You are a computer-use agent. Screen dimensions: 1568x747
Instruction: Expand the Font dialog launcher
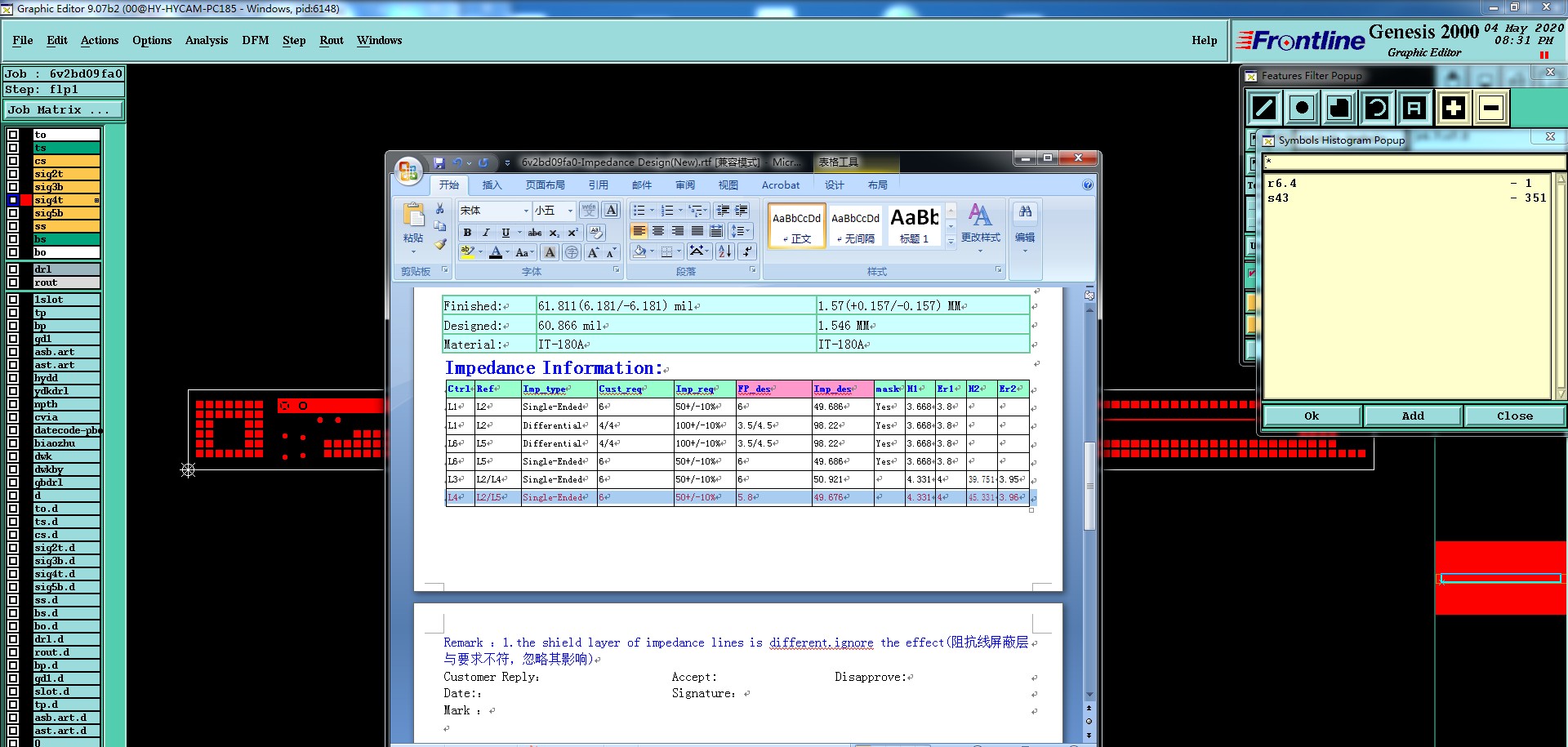pos(617,270)
